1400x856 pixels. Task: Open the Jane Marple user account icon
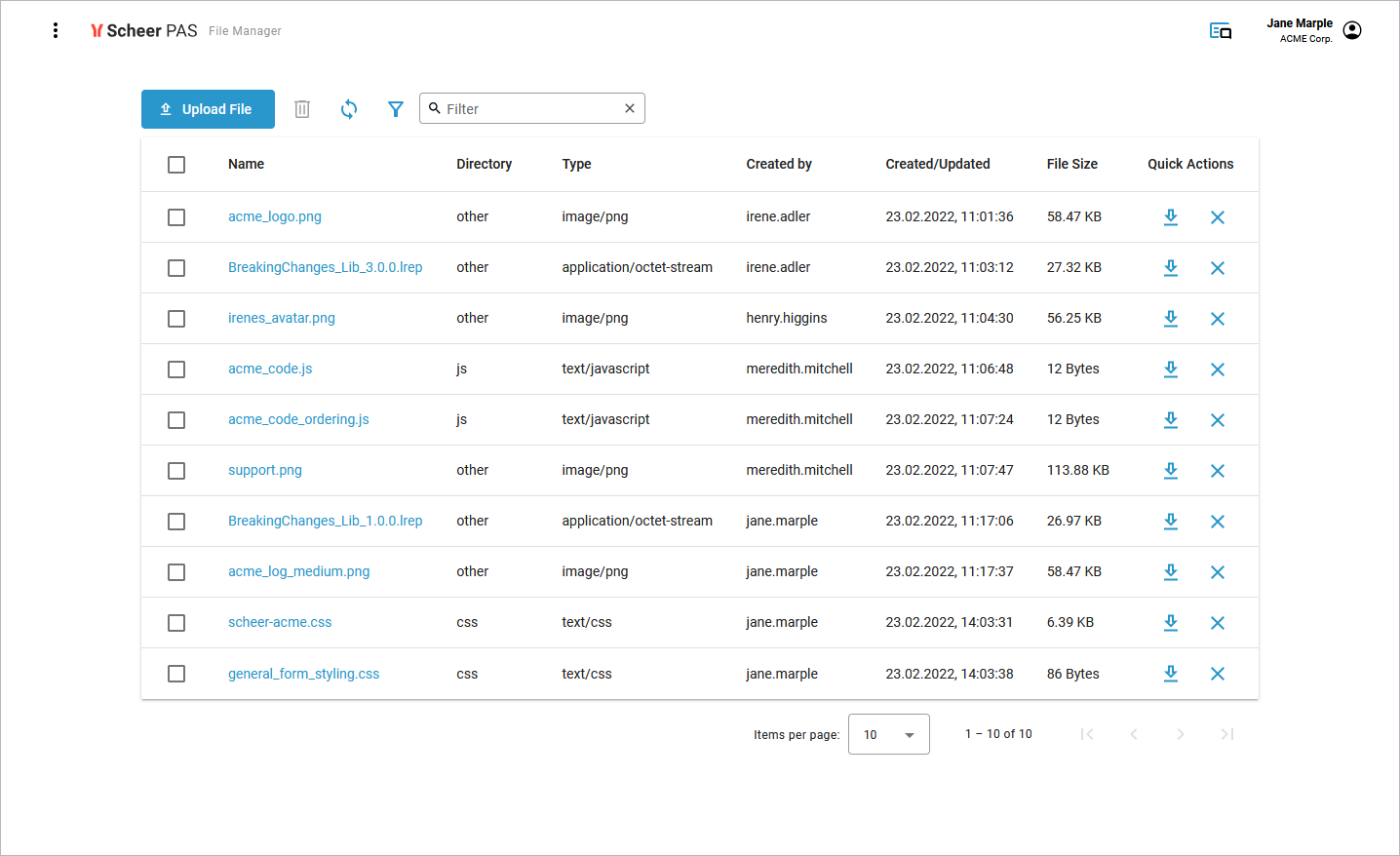(x=1352, y=30)
